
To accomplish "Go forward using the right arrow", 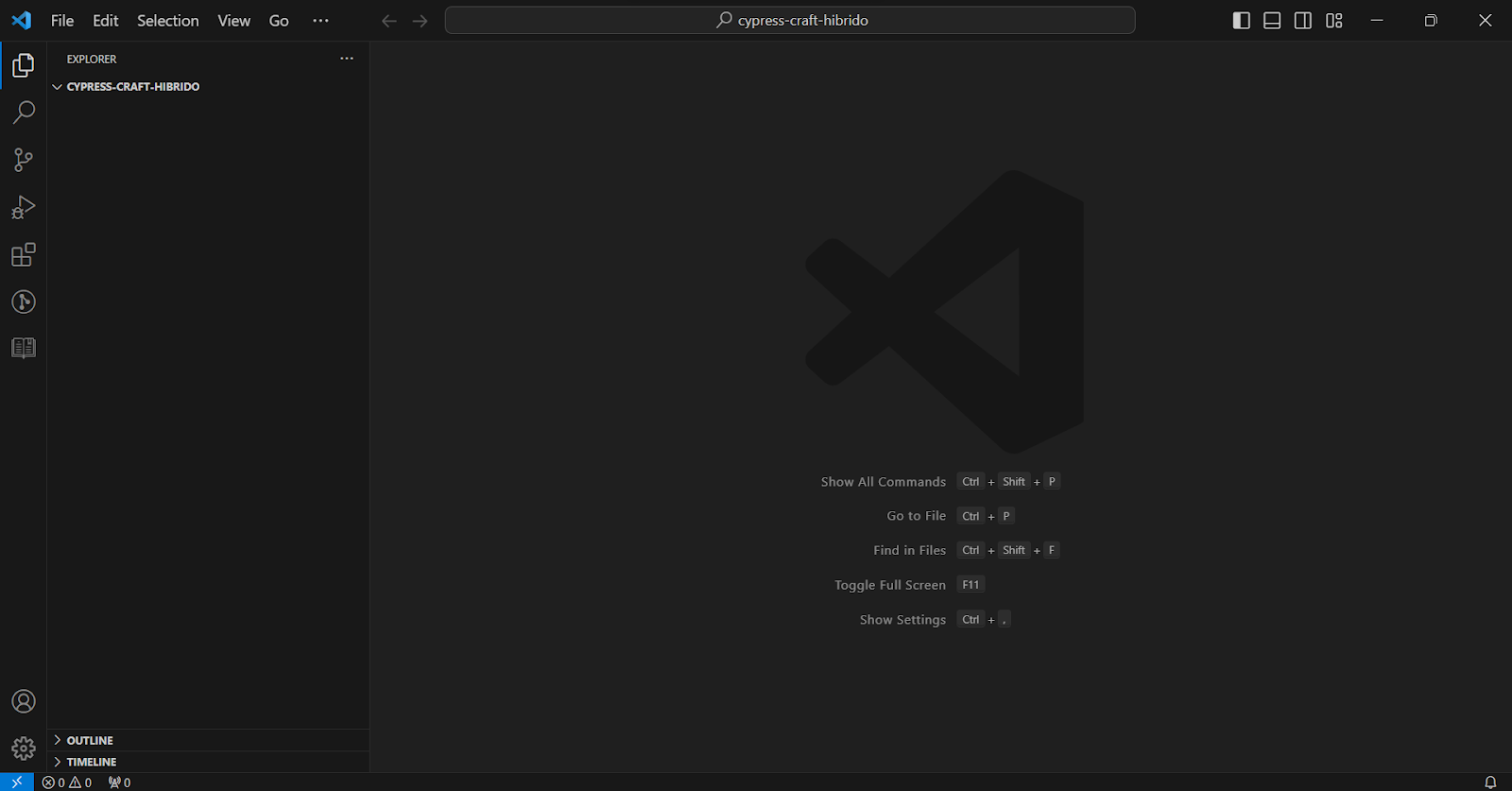I will [421, 21].
